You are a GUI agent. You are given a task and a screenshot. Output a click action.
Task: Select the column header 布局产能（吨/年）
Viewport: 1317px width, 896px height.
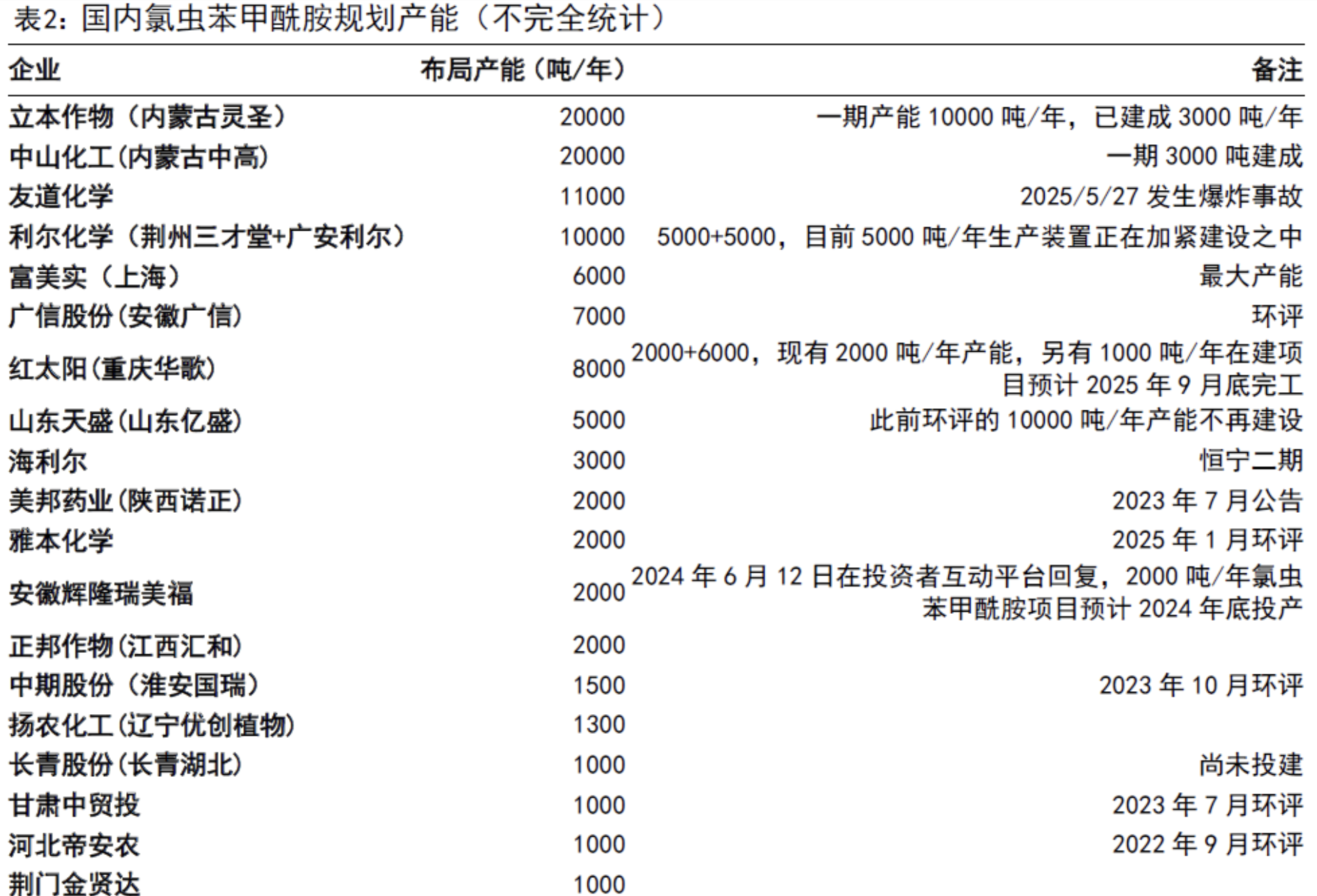pyautogui.click(x=523, y=70)
